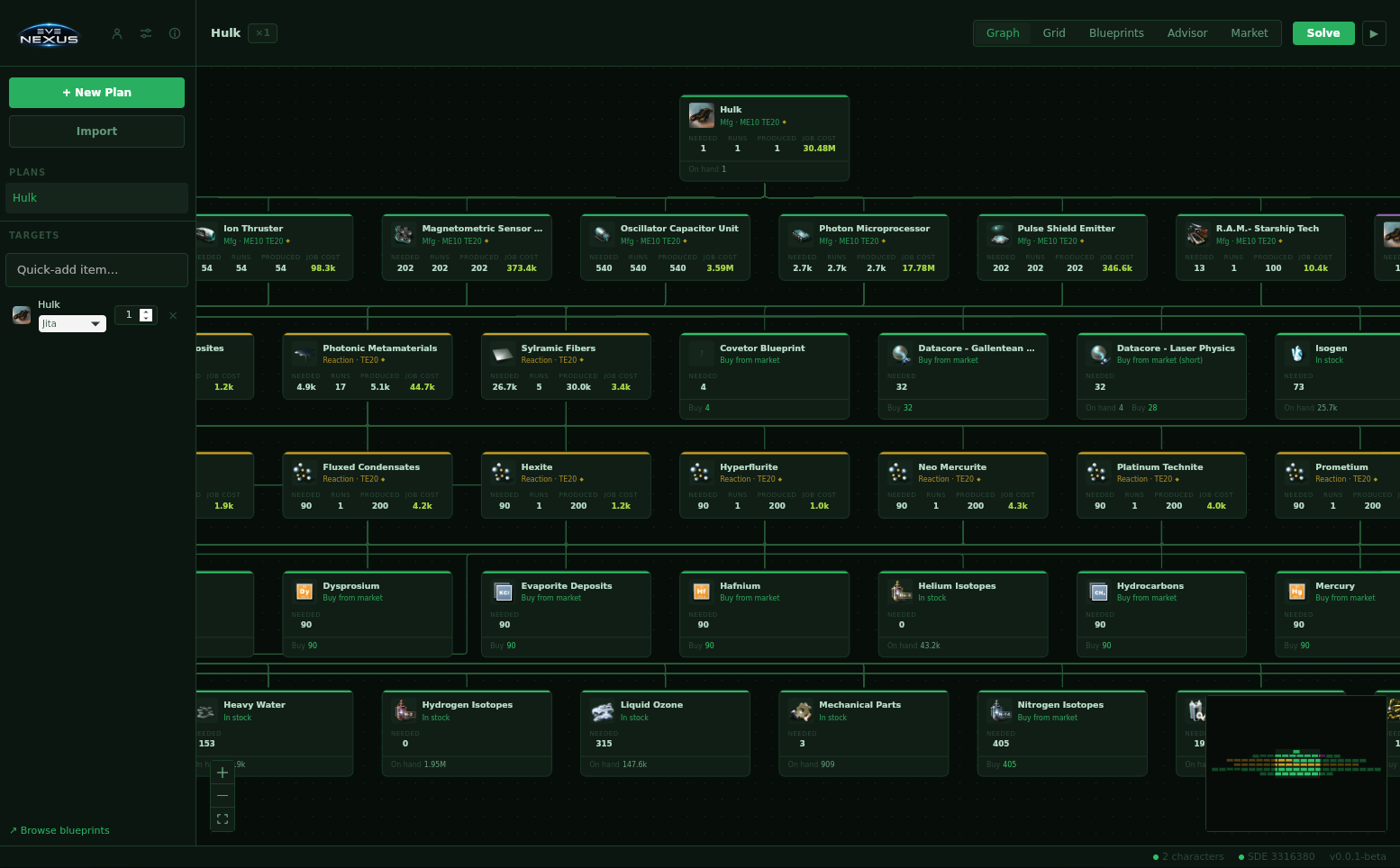This screenshot has height=868, width=1400.
Task: Focus the Quick-add item field
Action: 96,270
